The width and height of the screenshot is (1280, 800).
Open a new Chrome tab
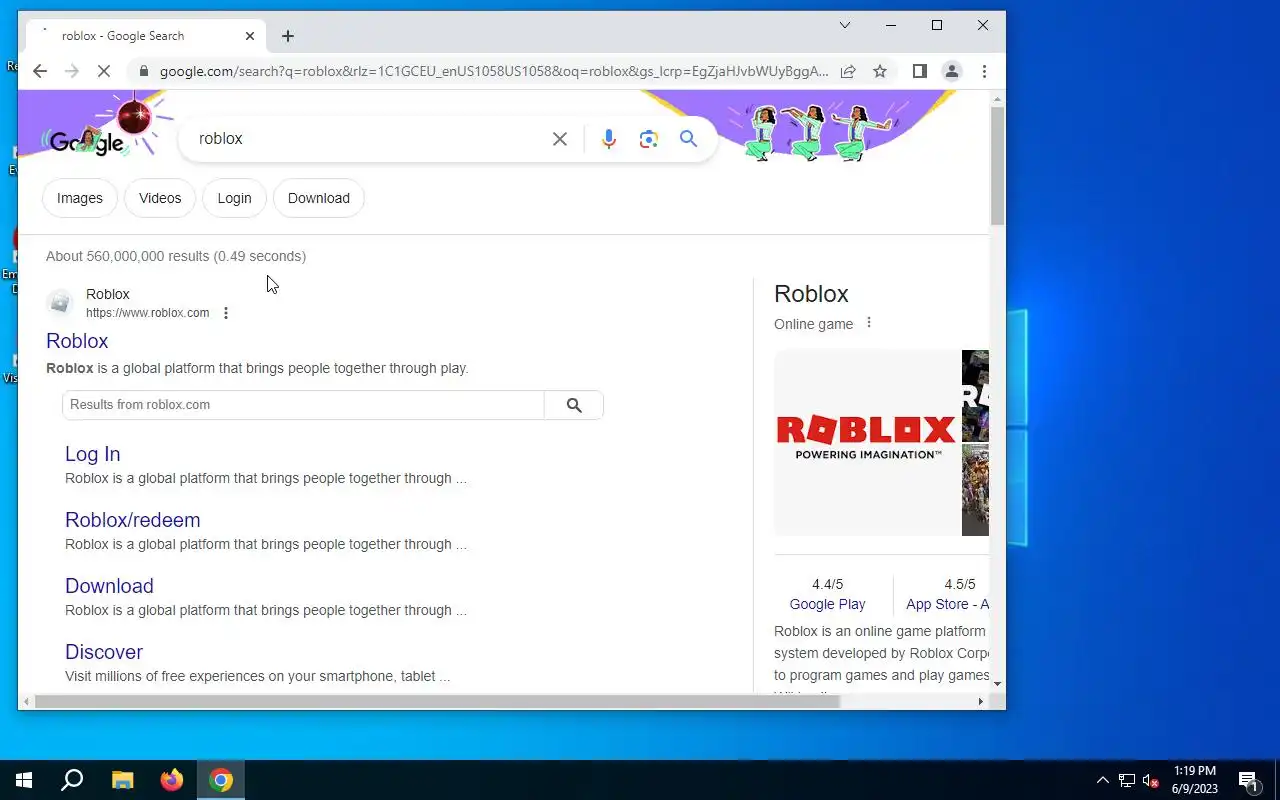pyautogui.click(x=288, y=36)
